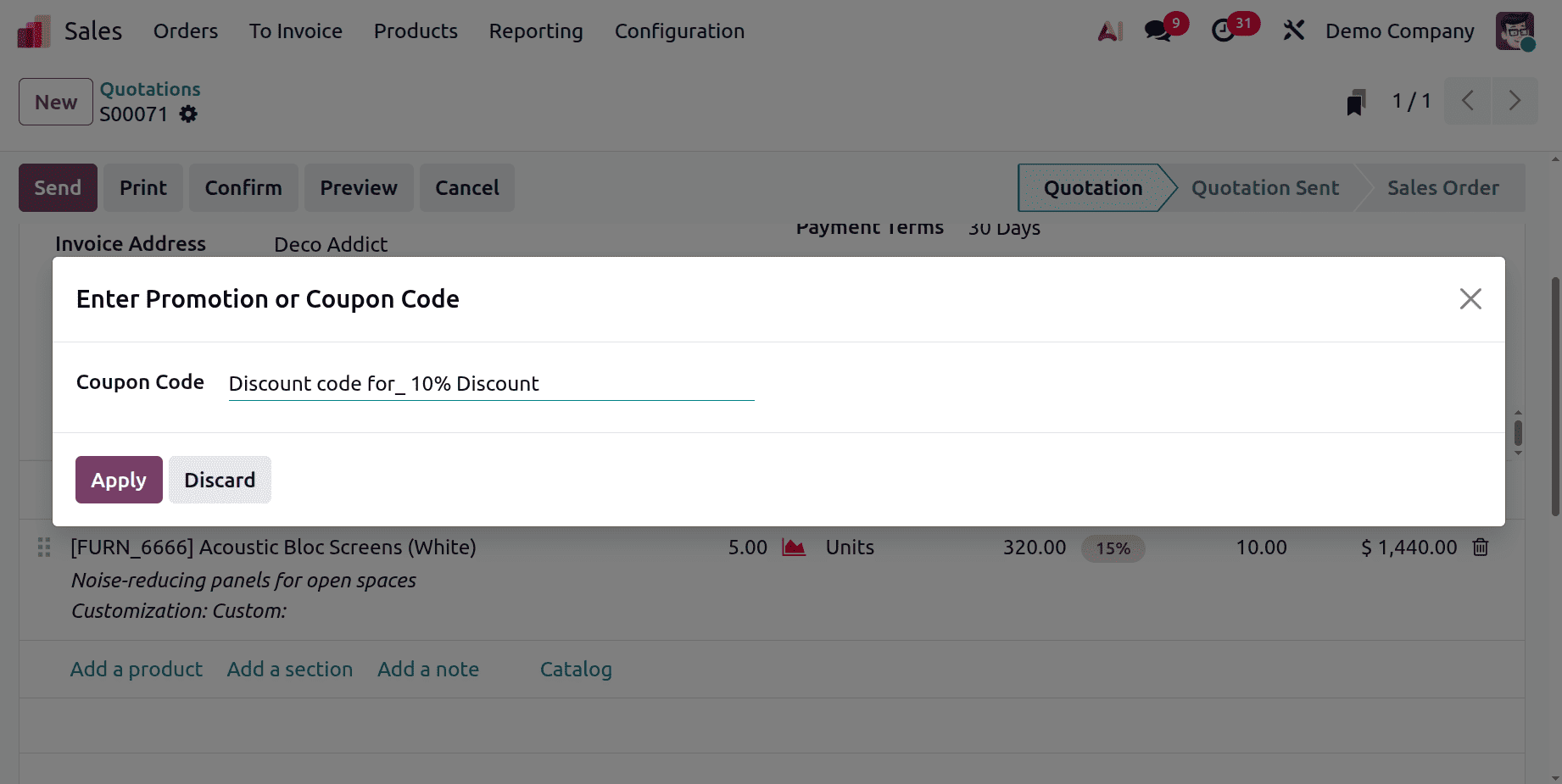Delete the Acoustic Bloc Screens line via trash icon
This screenshot has height=784, width=1562.
pos(1481,547)
